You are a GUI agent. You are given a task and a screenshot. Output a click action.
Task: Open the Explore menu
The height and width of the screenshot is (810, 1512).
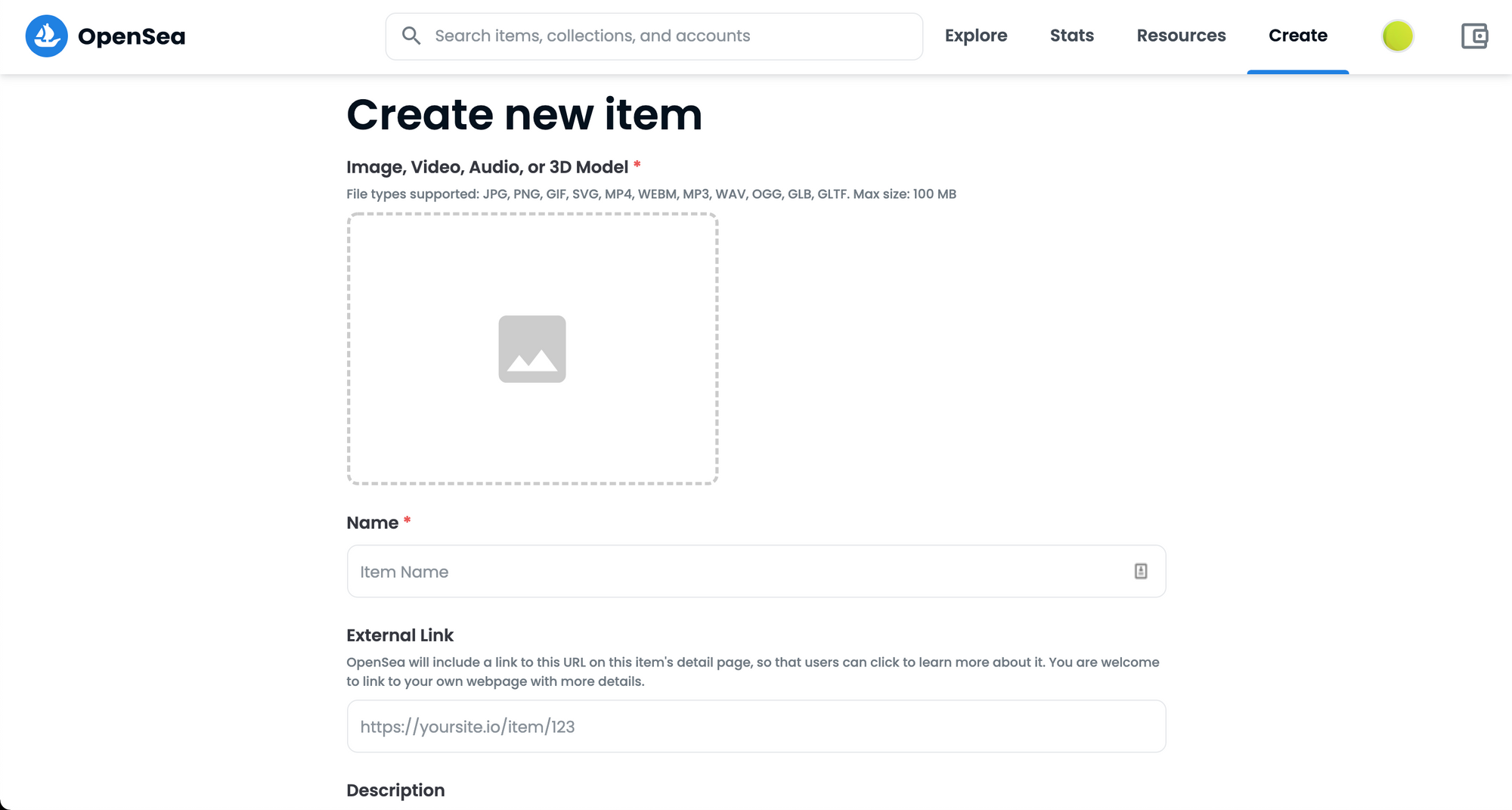tap(975, 36)
